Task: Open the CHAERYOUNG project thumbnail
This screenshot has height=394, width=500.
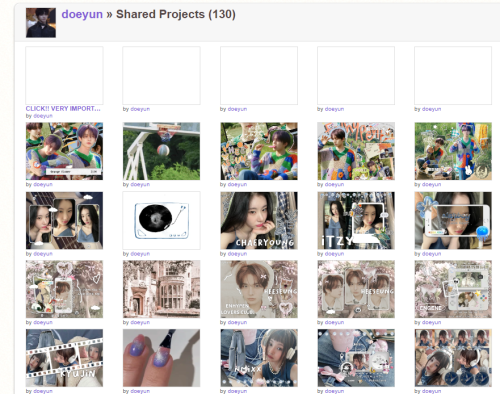Action: (259, 220)
